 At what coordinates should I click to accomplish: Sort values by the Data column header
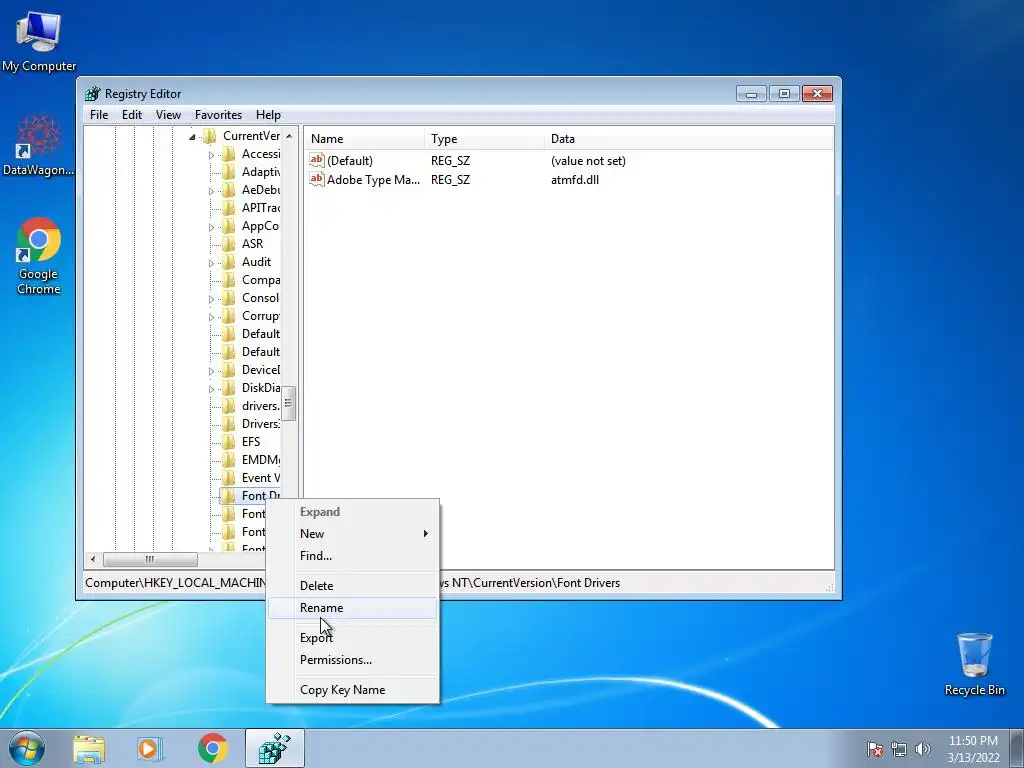pos(688,139)
